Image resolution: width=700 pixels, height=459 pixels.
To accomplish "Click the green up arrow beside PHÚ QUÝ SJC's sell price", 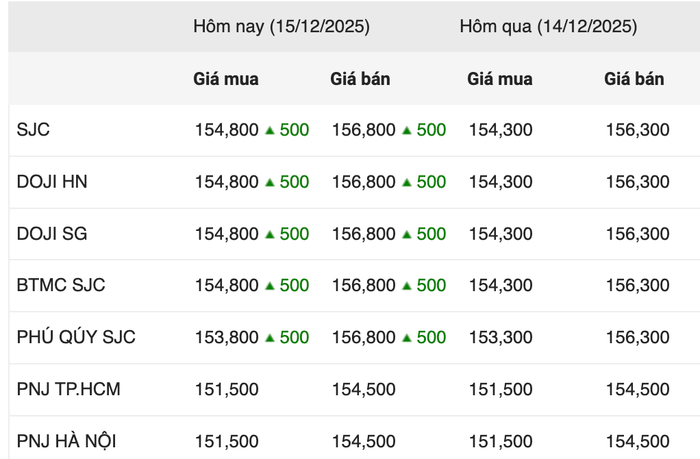I will pos(406,338).
